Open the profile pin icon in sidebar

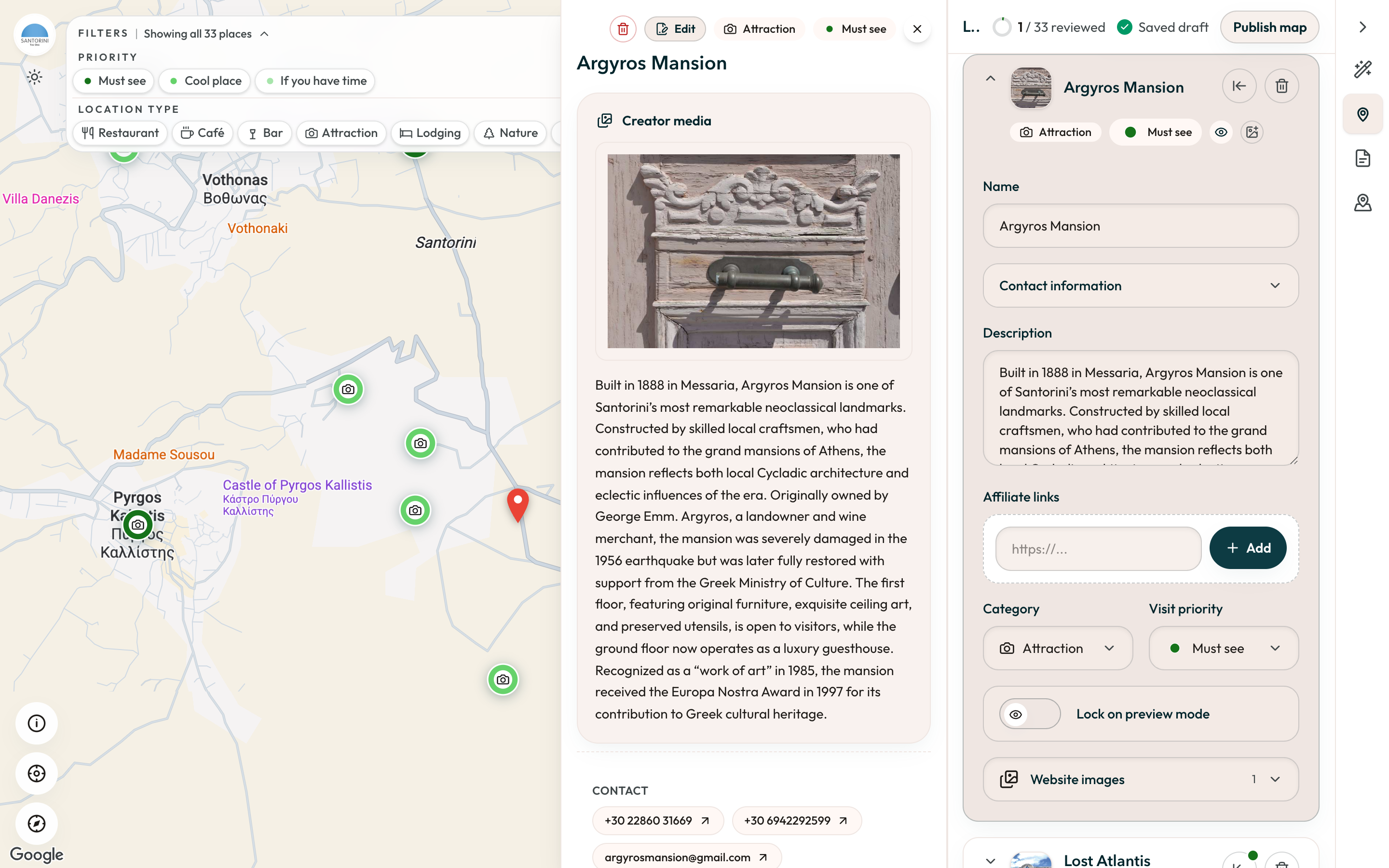[1362, 203]
